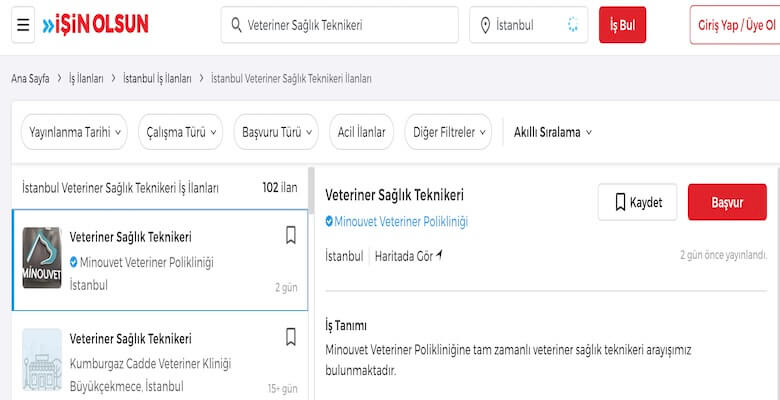Image resolution: width=780 pixels, height=400 pixels.
Task: Open Akıllı Sıralama sort dropdown
Action: (x=553, y=132)
